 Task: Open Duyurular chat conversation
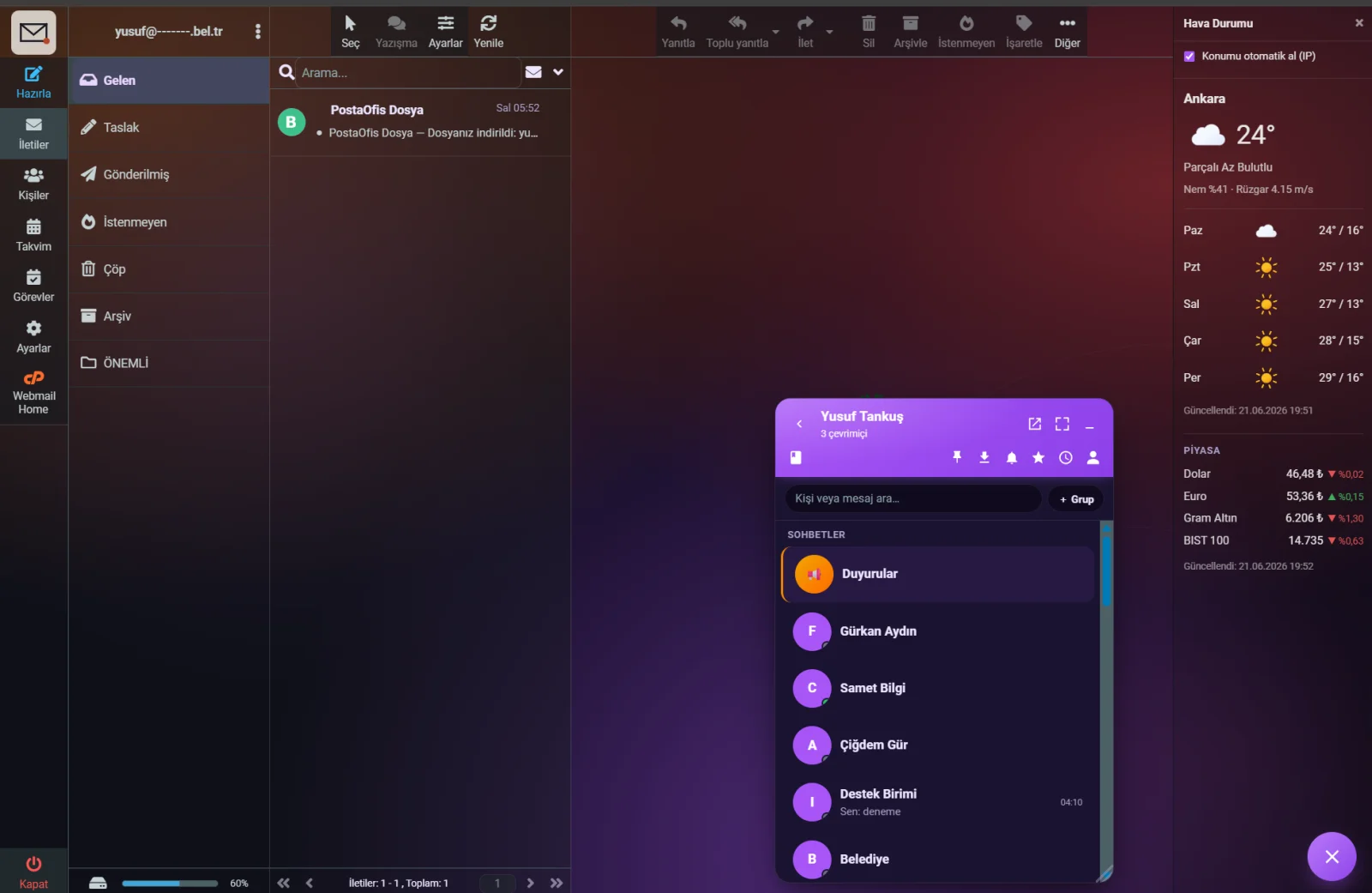939,574
